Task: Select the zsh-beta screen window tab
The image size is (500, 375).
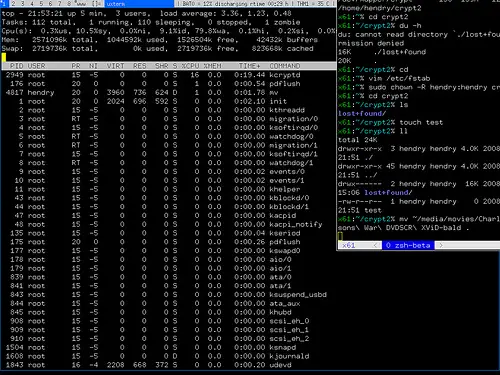Action: pos(408,245)
